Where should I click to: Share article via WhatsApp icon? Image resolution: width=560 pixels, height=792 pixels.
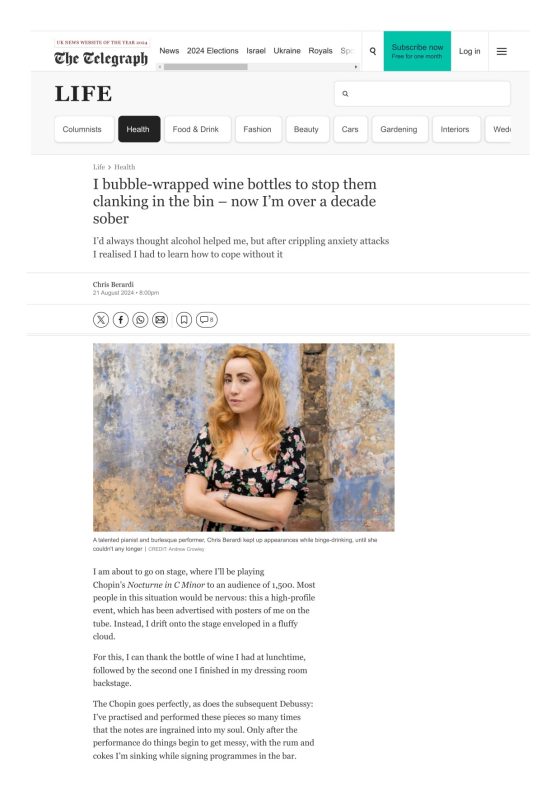140,320
